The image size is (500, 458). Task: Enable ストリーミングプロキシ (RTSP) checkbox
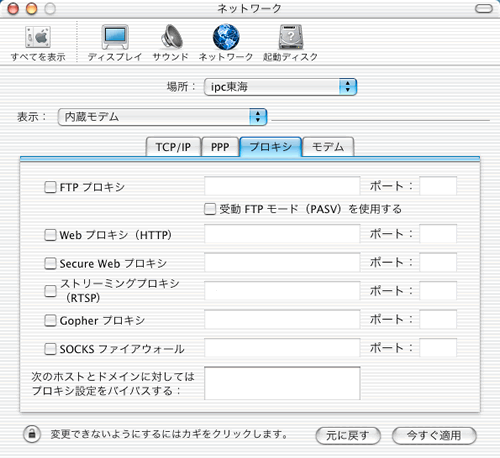click(50, 291)
